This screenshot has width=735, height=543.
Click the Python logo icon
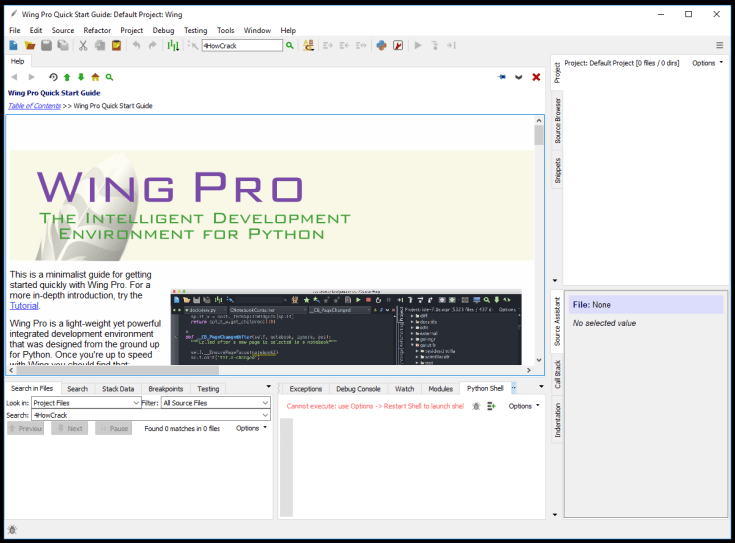click(x=382, y=45)
